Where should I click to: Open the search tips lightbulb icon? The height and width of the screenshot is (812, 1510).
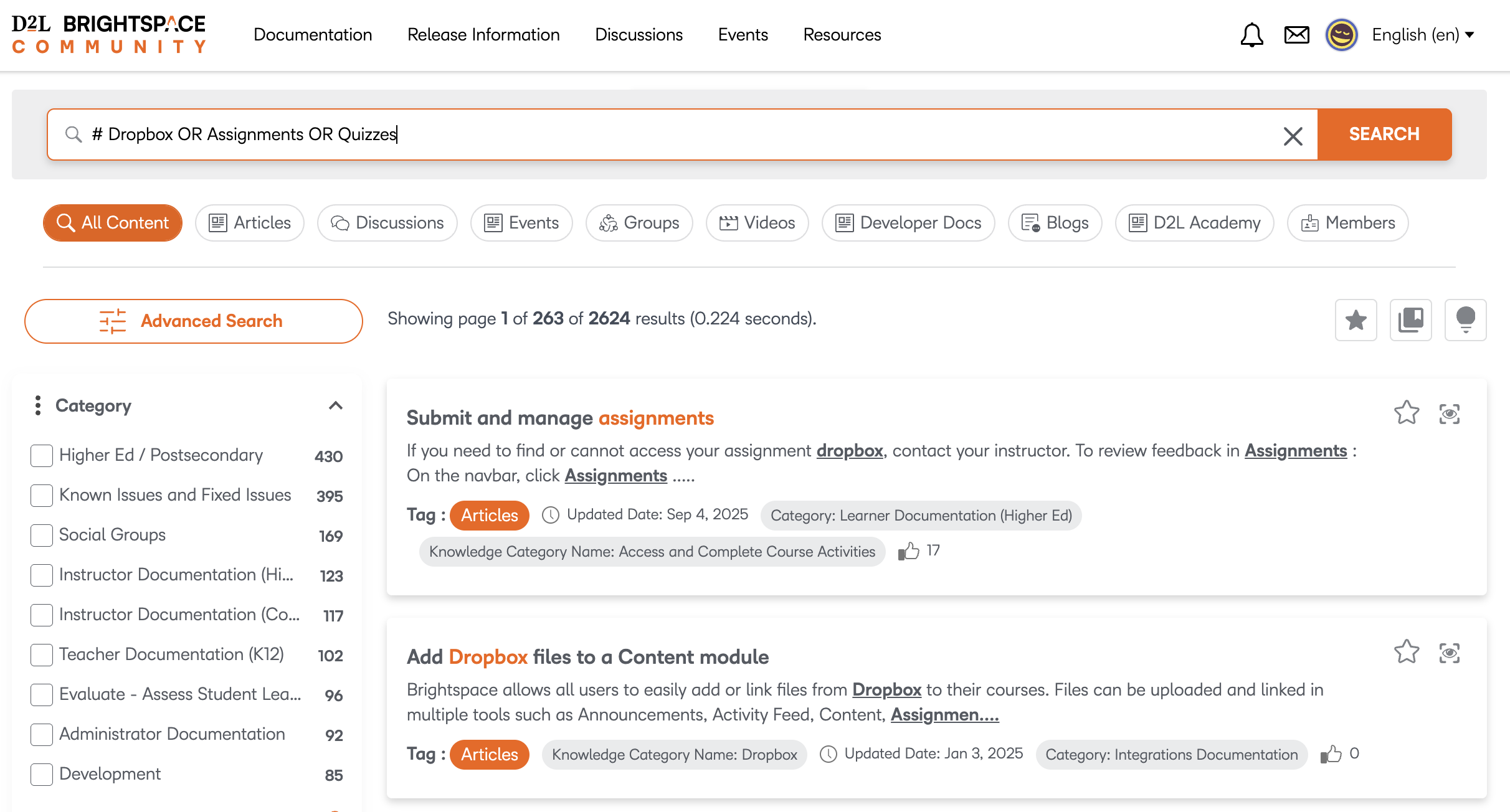(1465, 320)
